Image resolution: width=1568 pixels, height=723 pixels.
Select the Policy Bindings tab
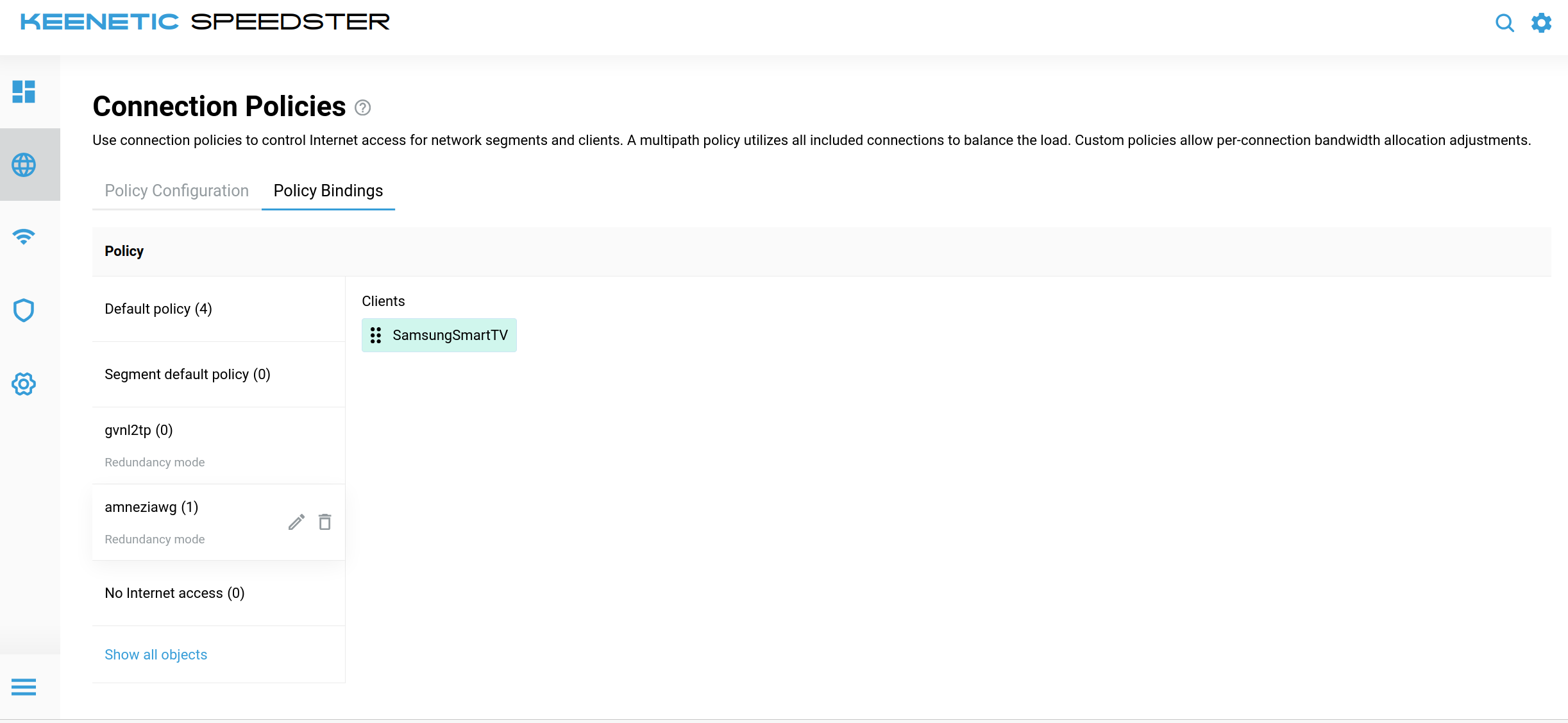(x=328, y=191)
